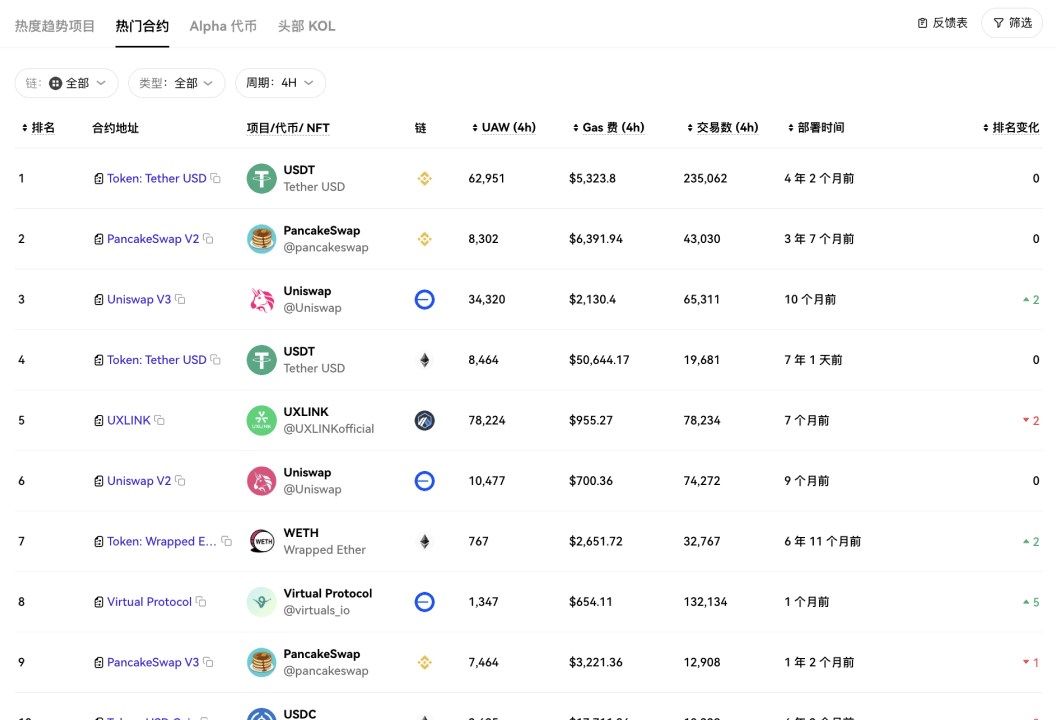Open the 反馈表 feedback form link
This screenshot has height=720, width=1056.
942,23
